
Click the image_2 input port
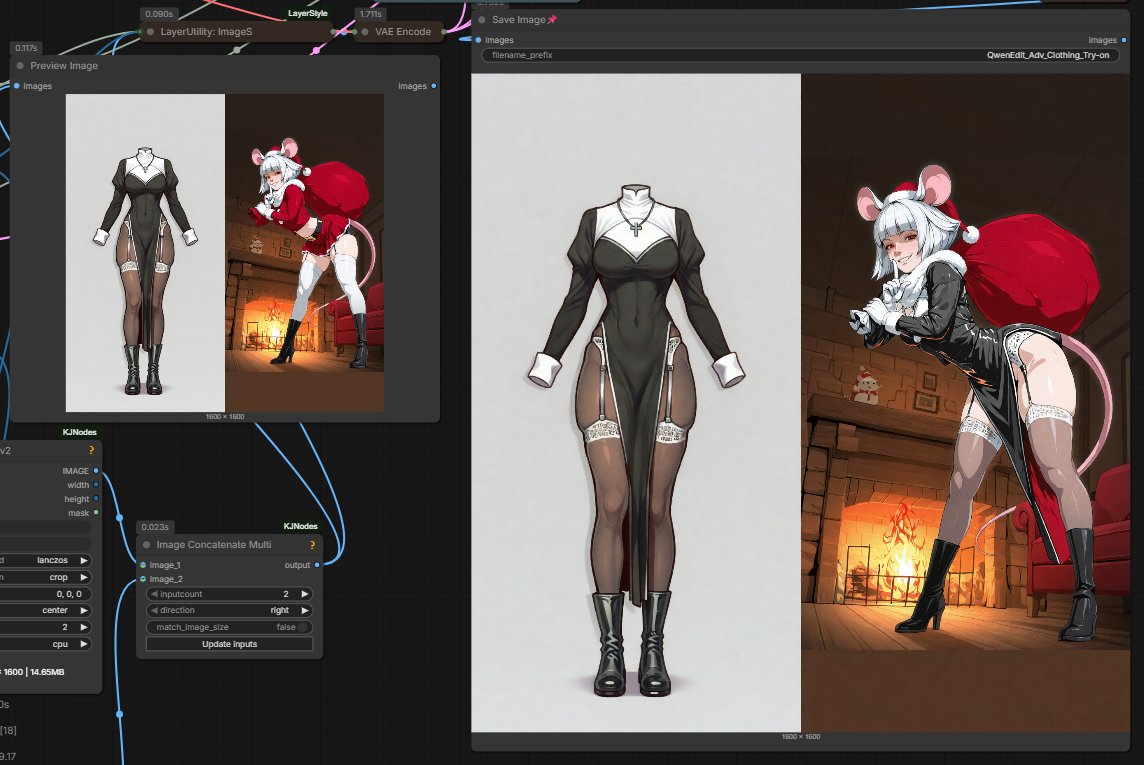pyautogui.click(x=143, y=579)
